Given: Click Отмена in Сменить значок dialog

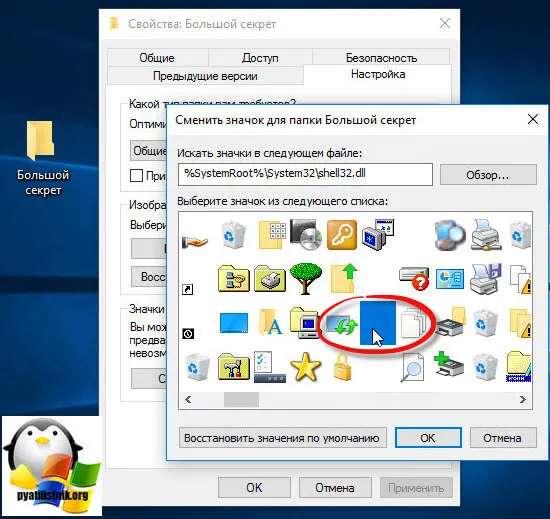Looking at the screenshot, I should click(503, 438).
